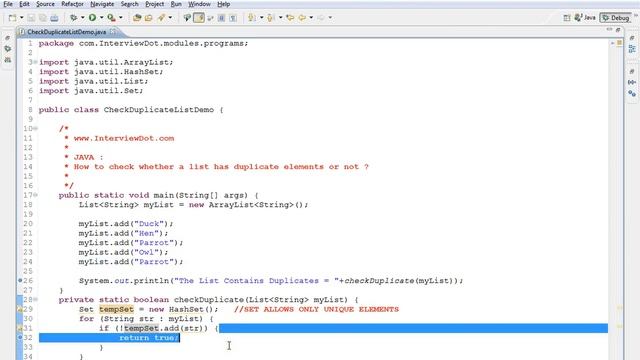Switch to the Debug perspective
The width and height of the screenshot is (640, 360).
coord(616,18)
